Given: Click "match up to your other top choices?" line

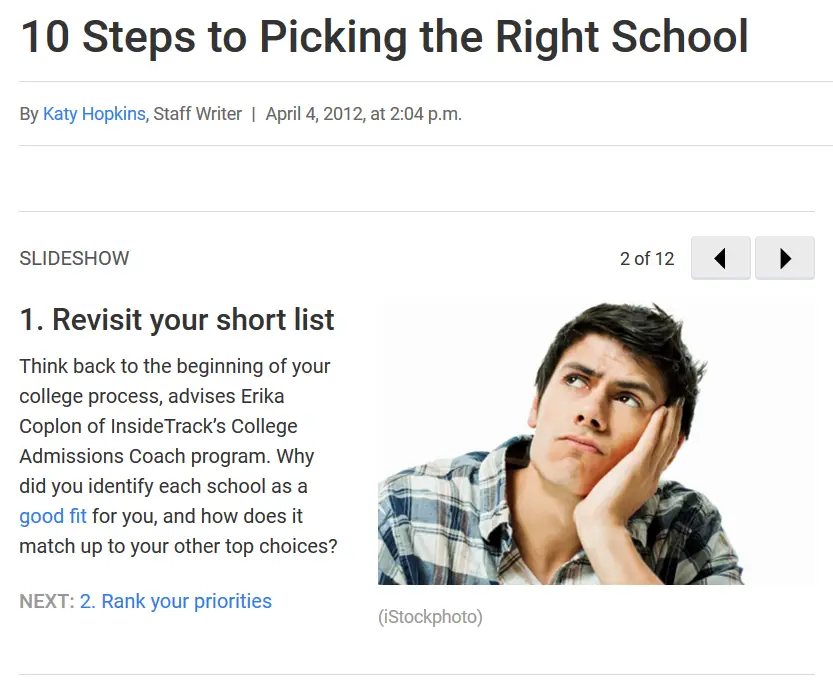Looking at the screenshot, I should 178,546.
